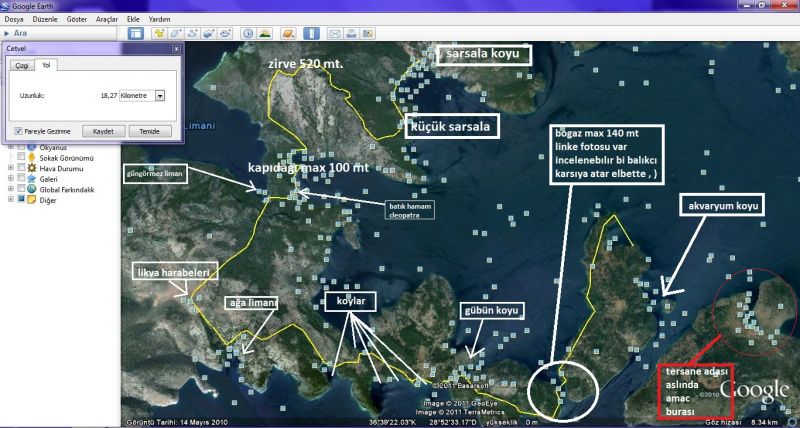
Task: Open View in Google Maps icon
Action: point(367,34)
